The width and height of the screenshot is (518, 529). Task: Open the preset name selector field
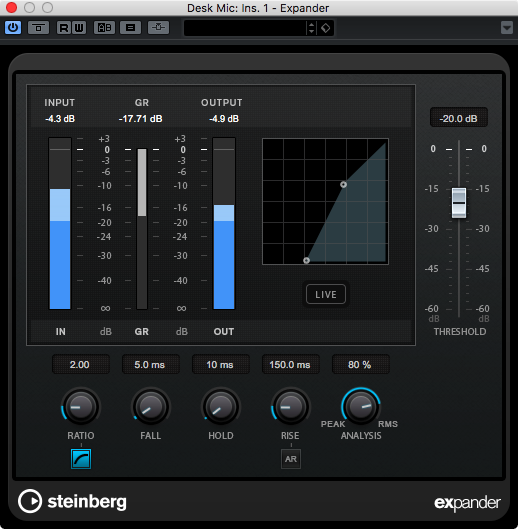tap(245, 28)
